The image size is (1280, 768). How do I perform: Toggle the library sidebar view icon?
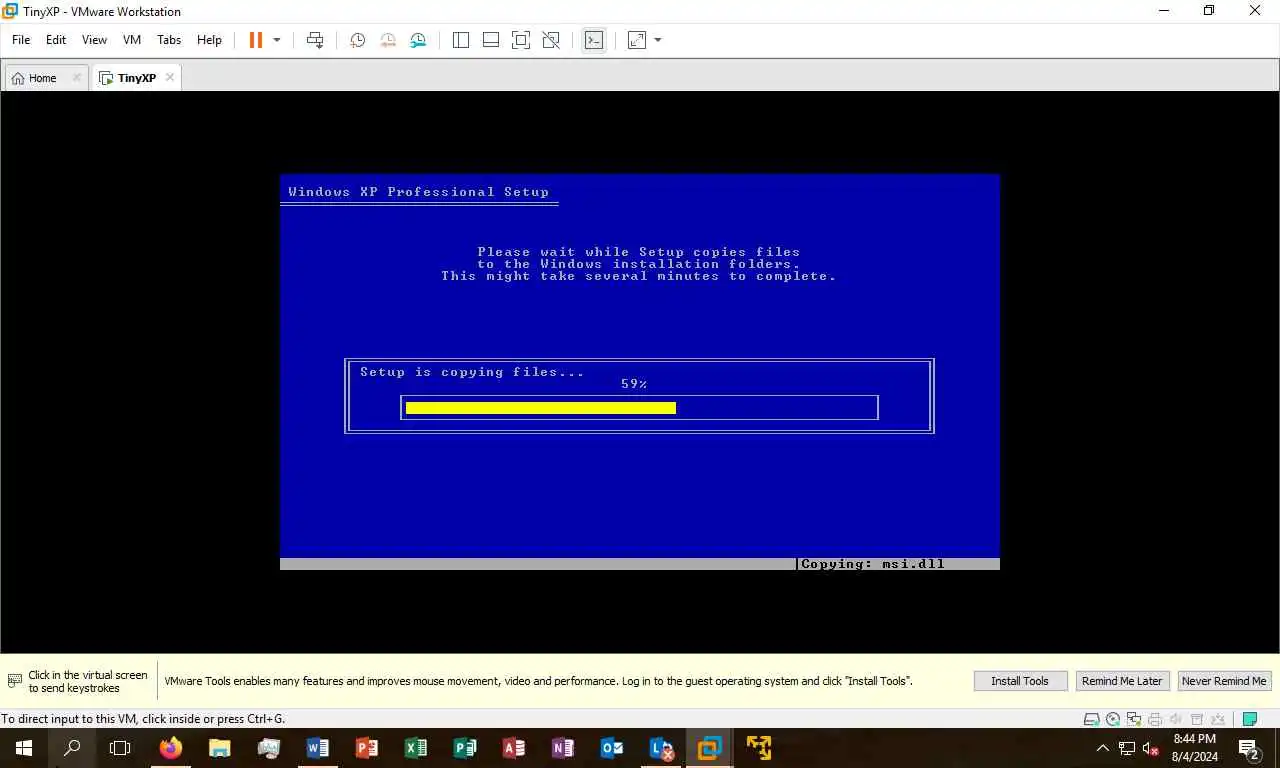(x=461, y=40)
